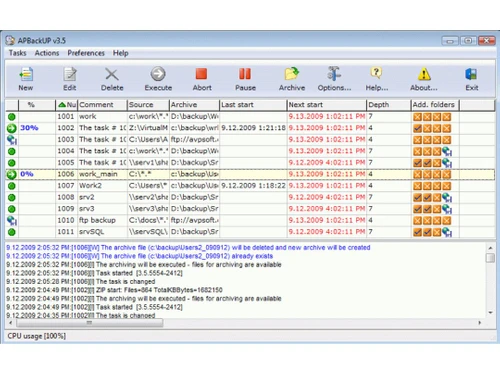Toggle third Add. folders box of task 1011
This screenshot has height=375, width=500.
pos(437,232)
